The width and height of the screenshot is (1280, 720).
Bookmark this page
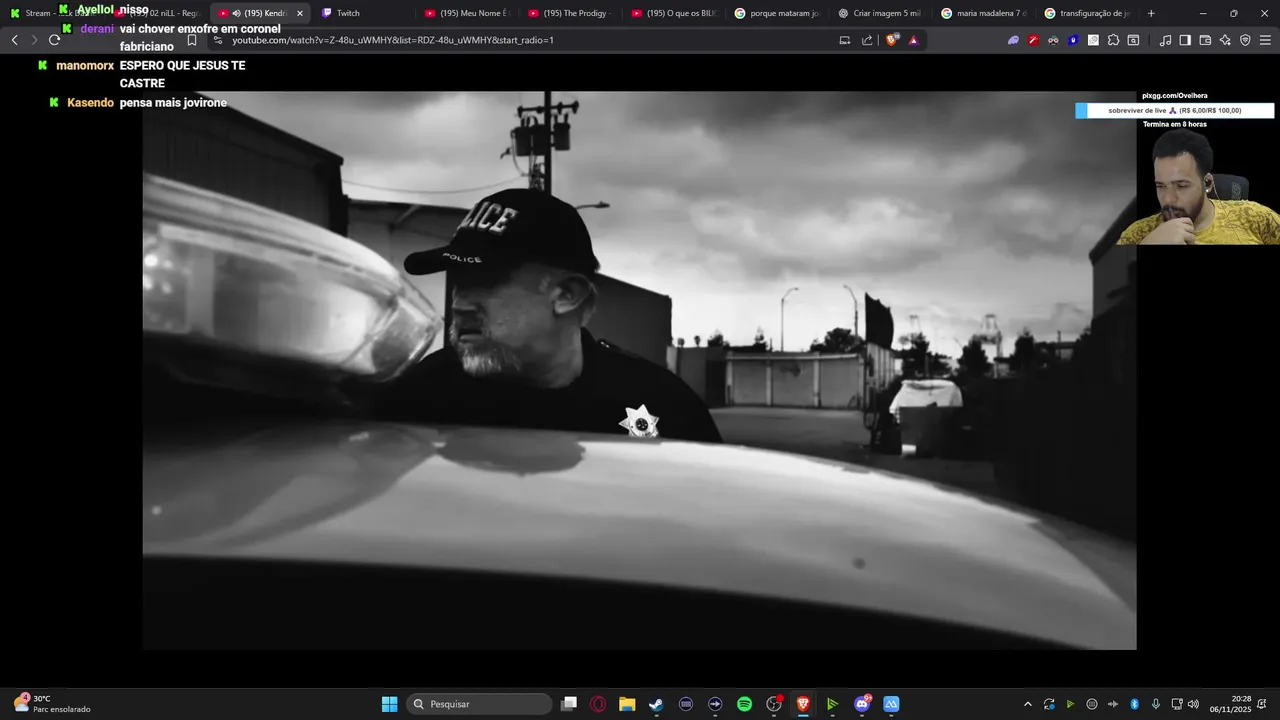[192, 40]
